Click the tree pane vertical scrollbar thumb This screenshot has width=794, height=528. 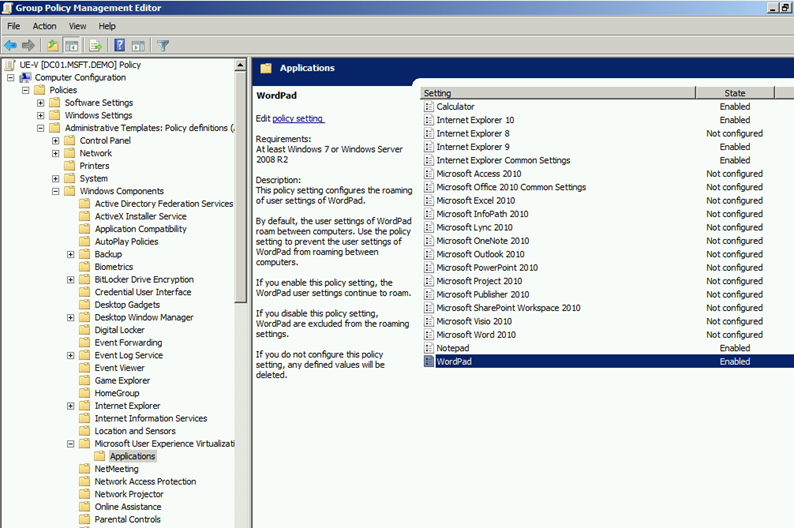pos(241,187)
